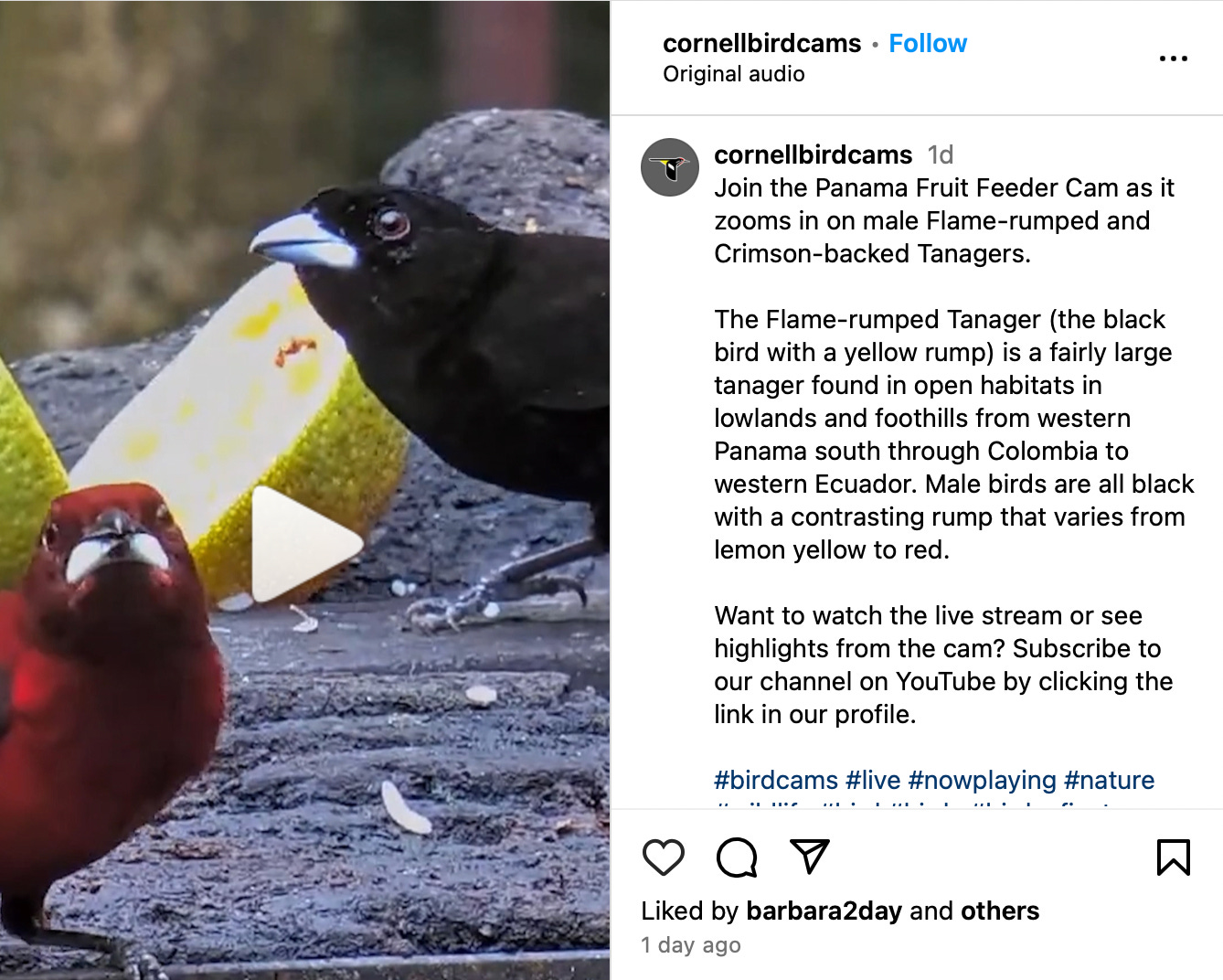Click the 1 day ago timestamp
This screenshot has height=980, width=1223.
point(691,945)
